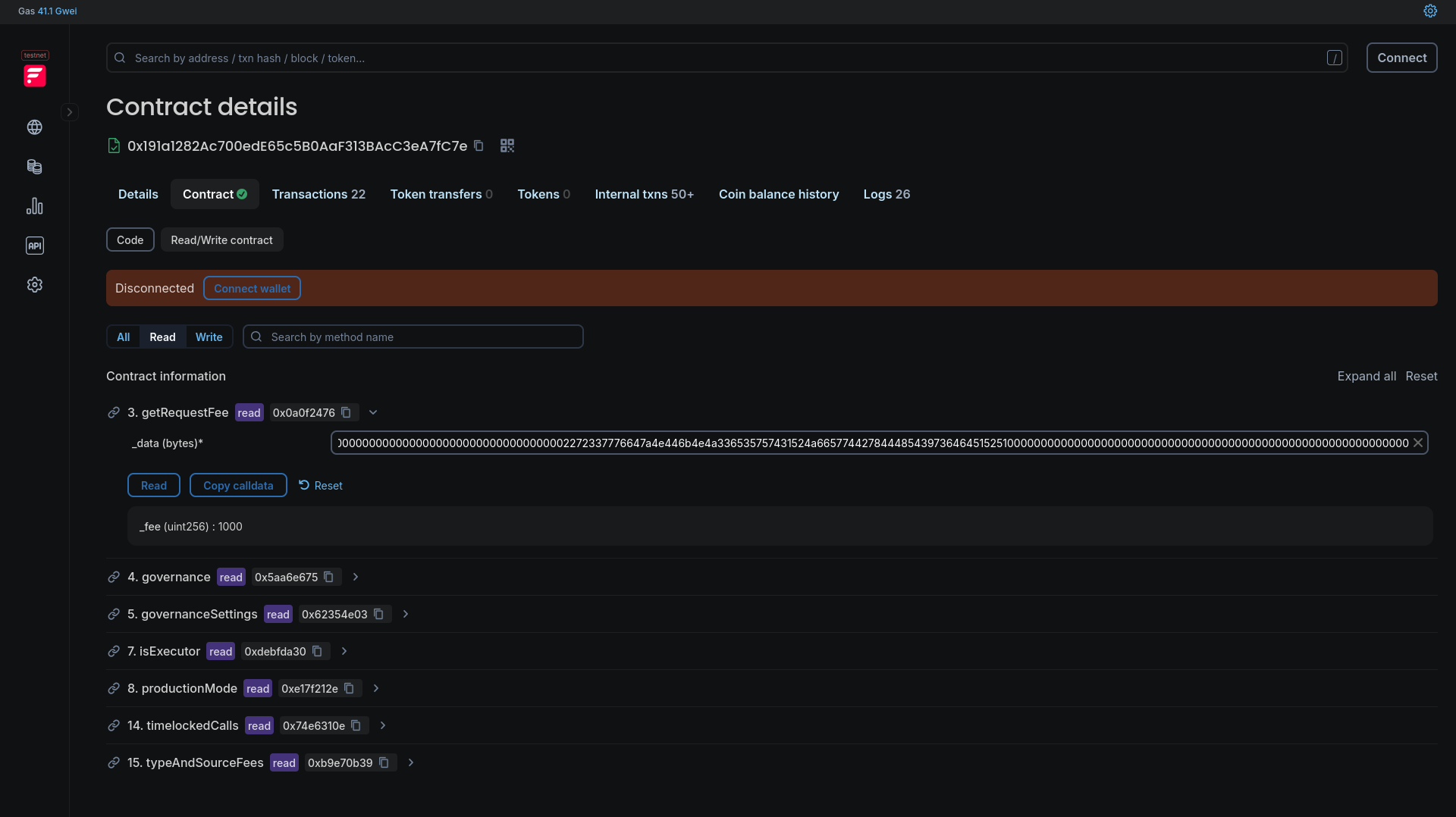Viewport: 1456px width, 817px height.
Task: Filter methods by Write only
Action: (x=209, y=337)
